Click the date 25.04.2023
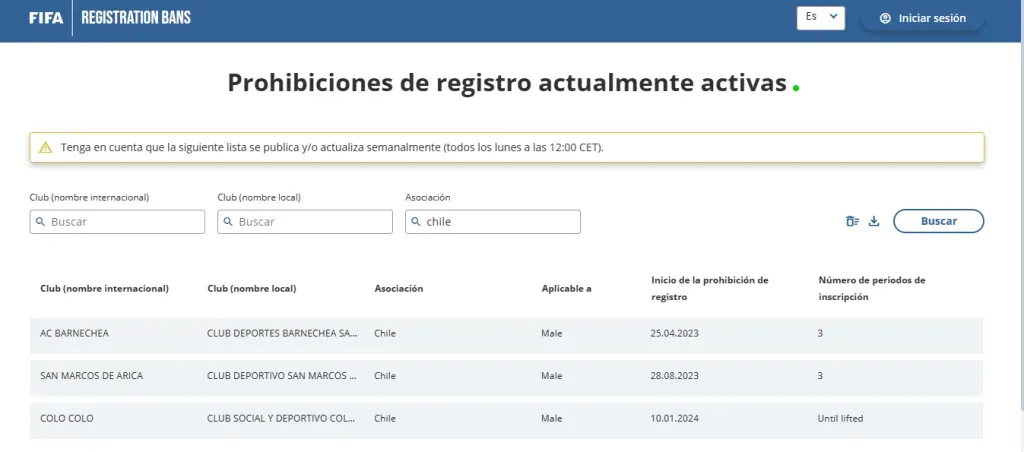The height and width of the screenshot is (452, 1024). coord(675,333)
